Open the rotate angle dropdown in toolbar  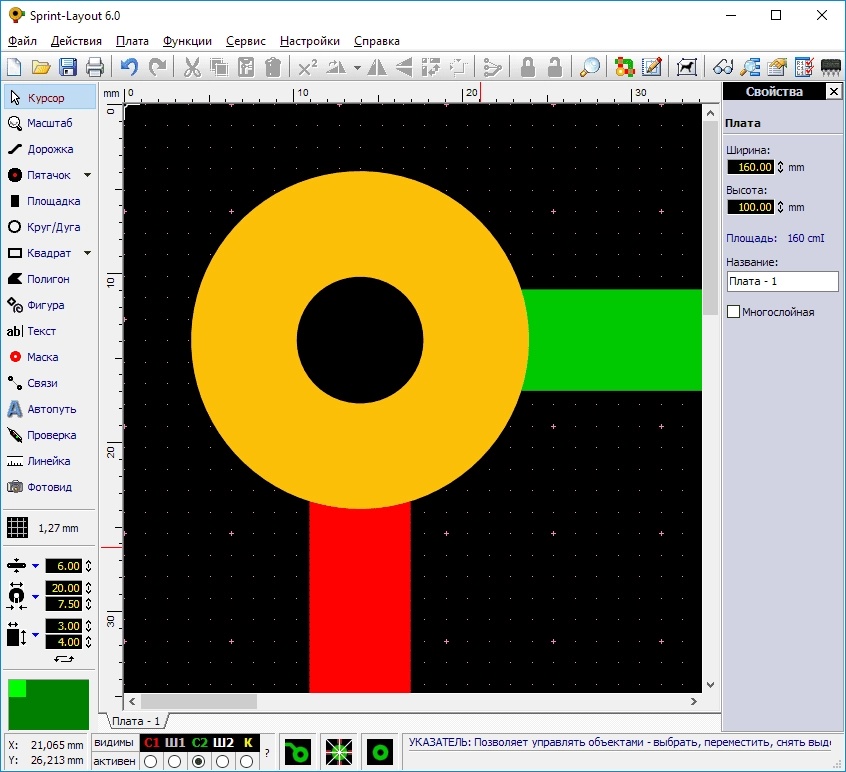[357, 68]
